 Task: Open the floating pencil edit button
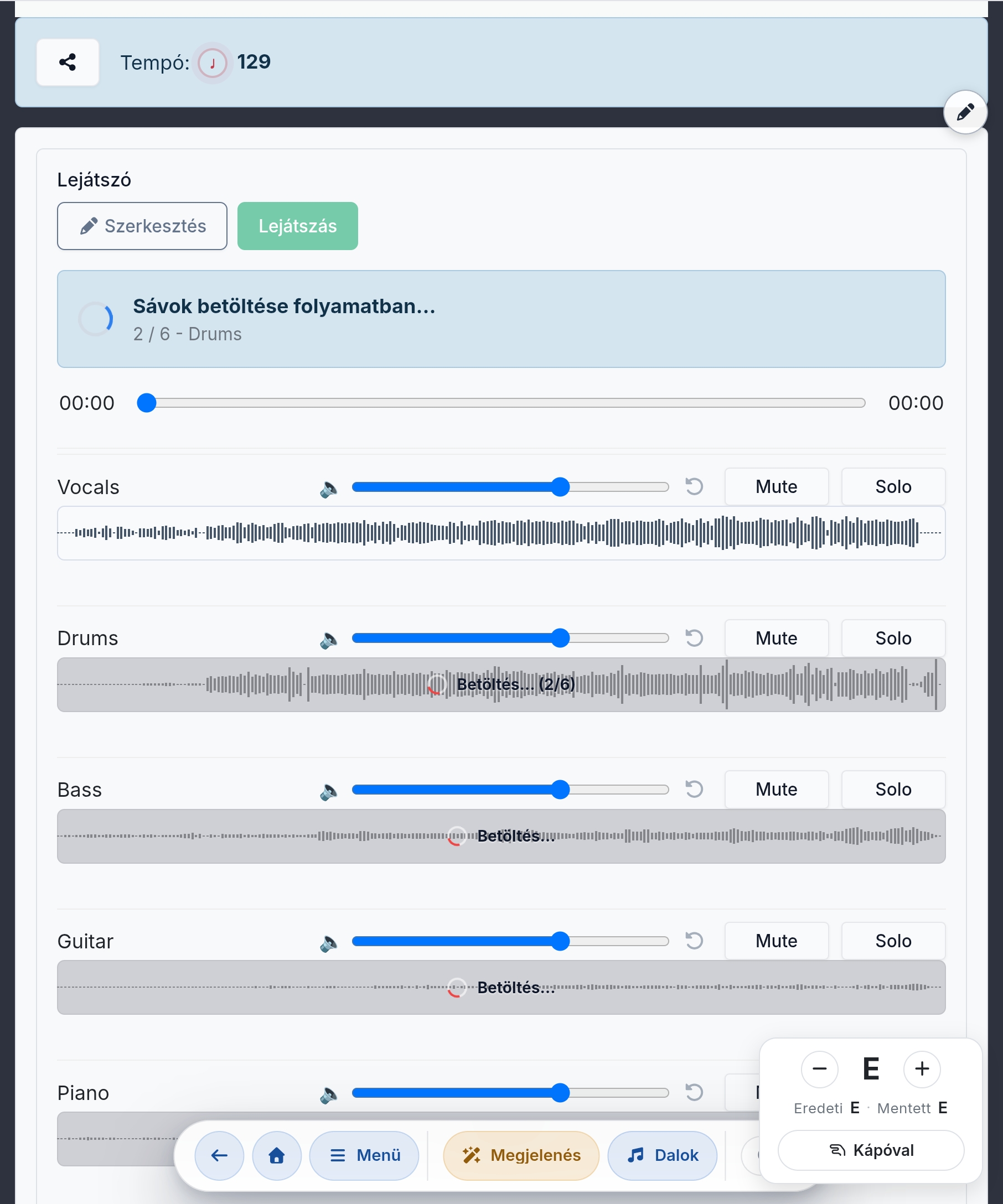(x=965, y=111)
